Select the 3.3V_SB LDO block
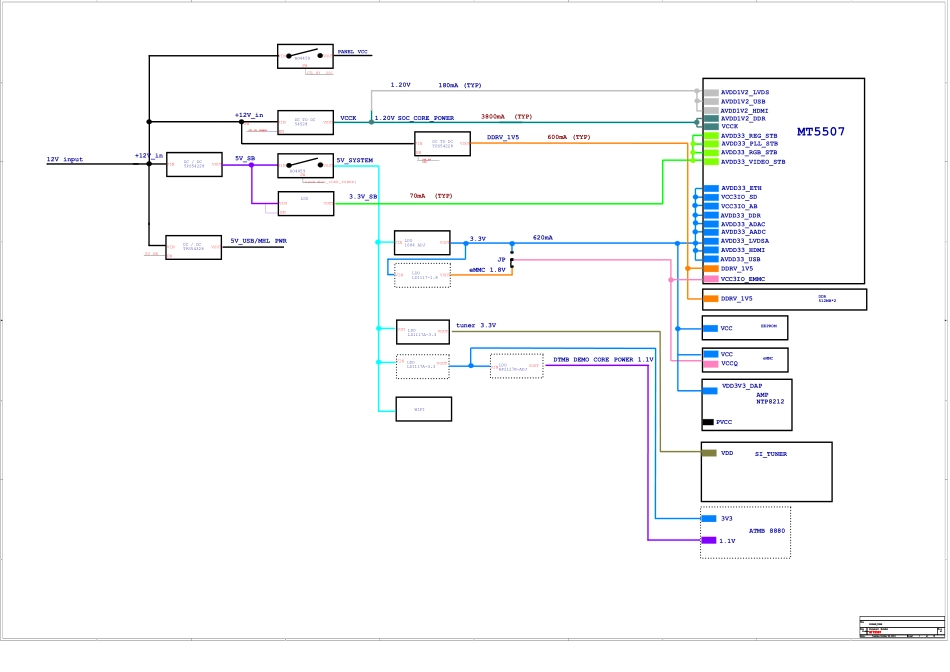This screenshot has height=672, width=950. (305, 203)
